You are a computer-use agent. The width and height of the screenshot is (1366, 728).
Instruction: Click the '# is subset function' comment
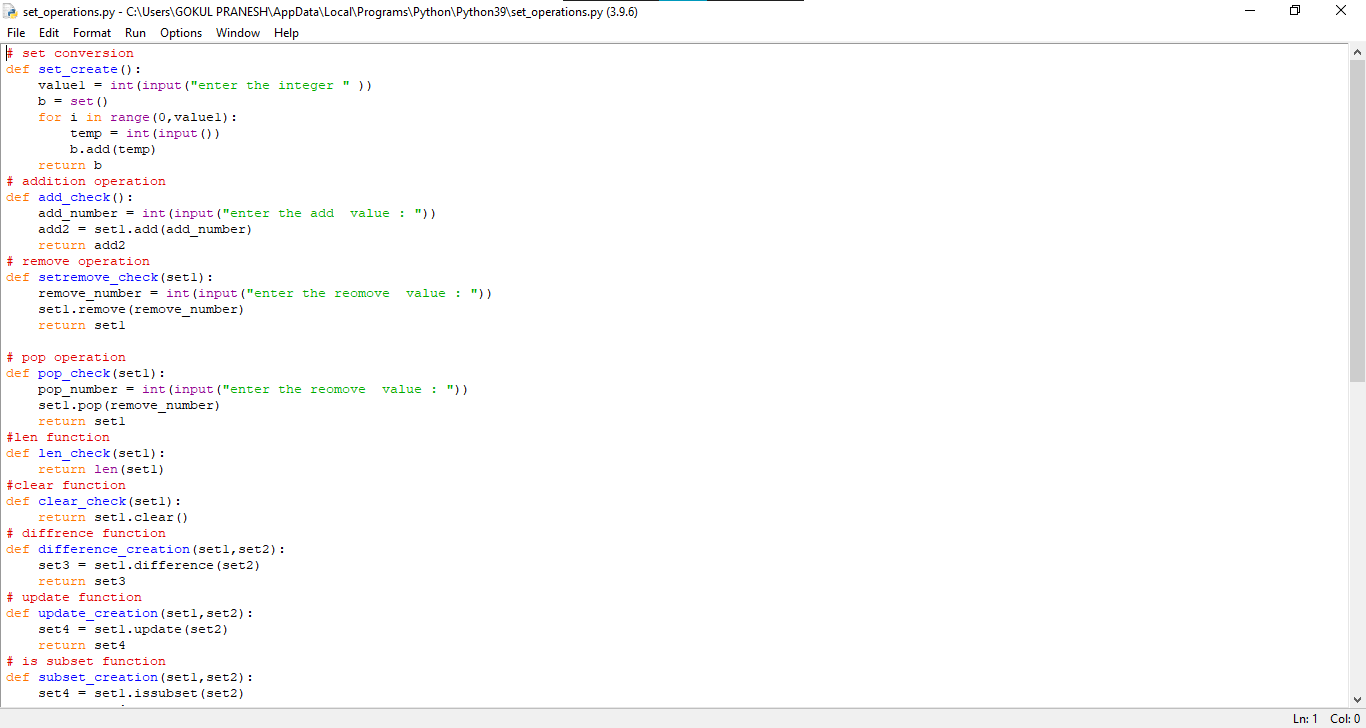tap(86, 661)
